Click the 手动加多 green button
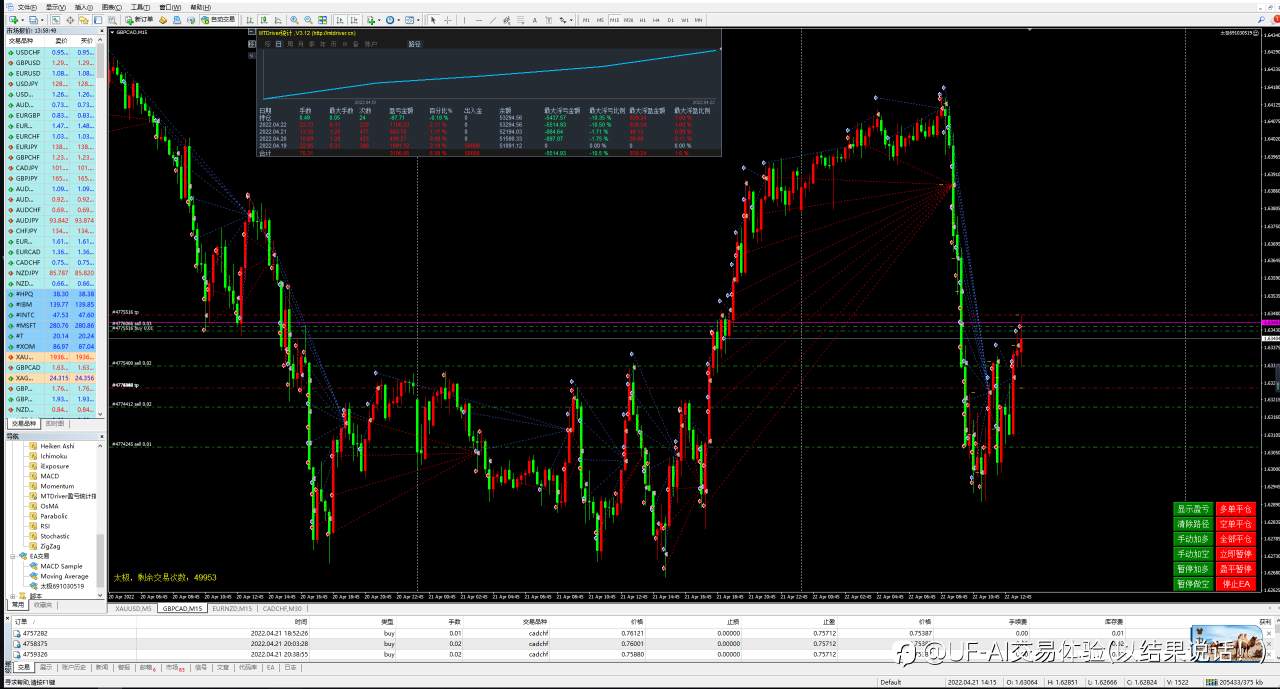This screenshot has height=689, width=1280. pyautogui.click(x=1193, y=539)
